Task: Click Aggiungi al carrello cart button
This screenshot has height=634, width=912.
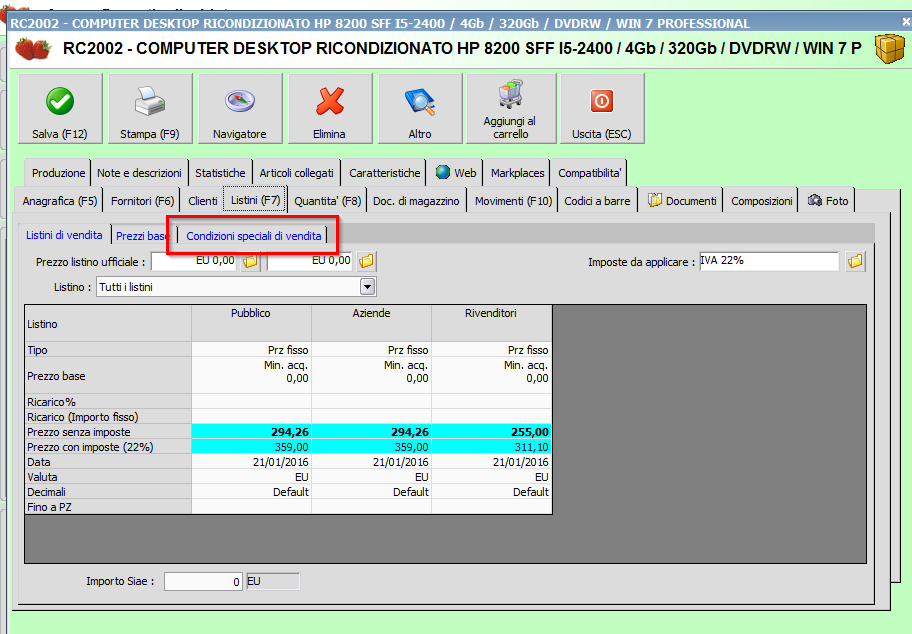Action: pos(511,108)
